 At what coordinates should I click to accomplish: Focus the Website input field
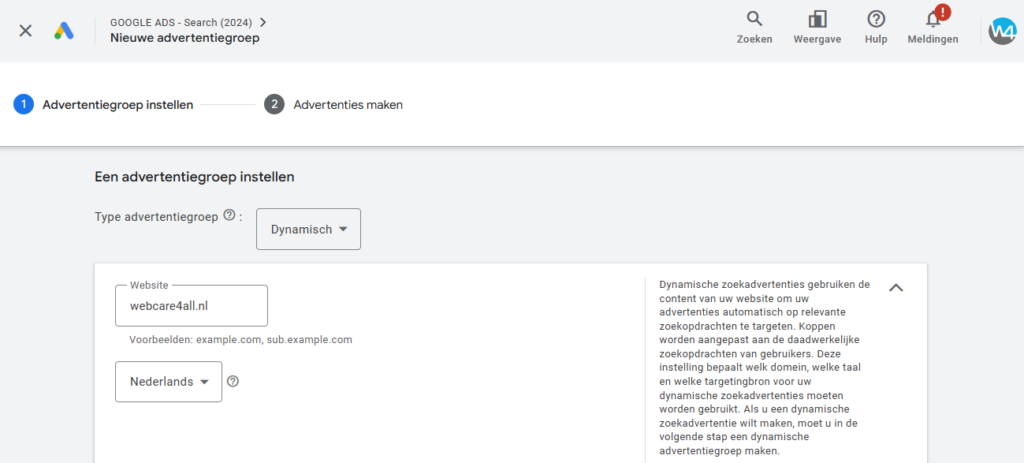pyautogui.click(x=191, y=306)
